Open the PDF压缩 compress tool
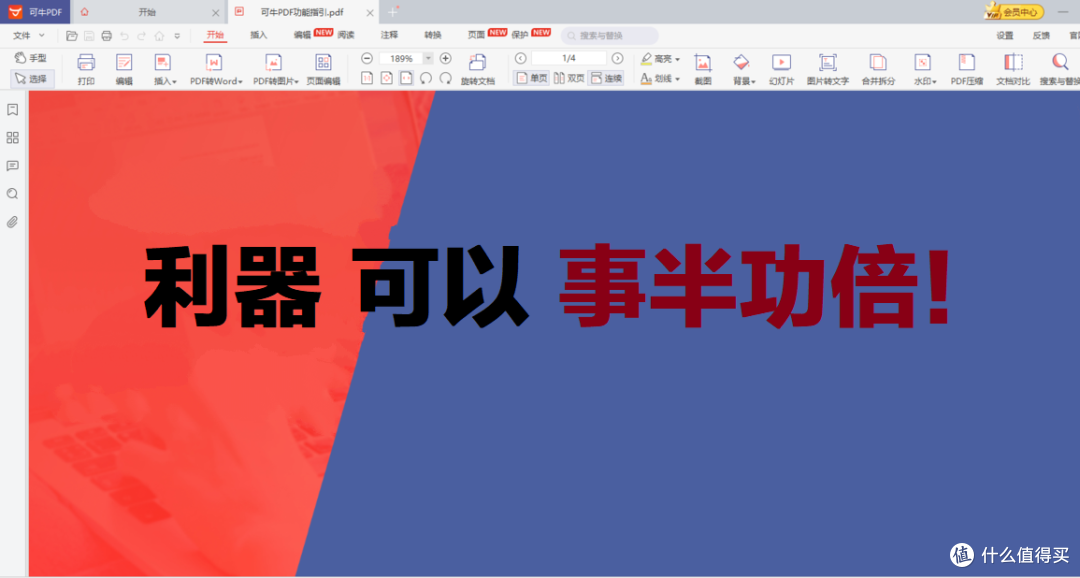The height and width of the screenshot is (578, 1080). (x=966, y=70)
